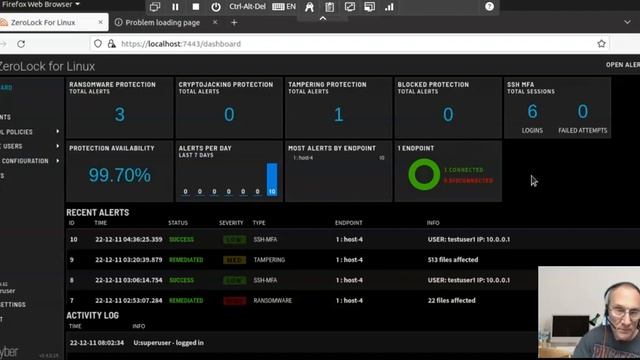Viewport: 640px width, 360px height.
Task: Click the Disconnected endpoint label
Action: (x=468, y=181)
